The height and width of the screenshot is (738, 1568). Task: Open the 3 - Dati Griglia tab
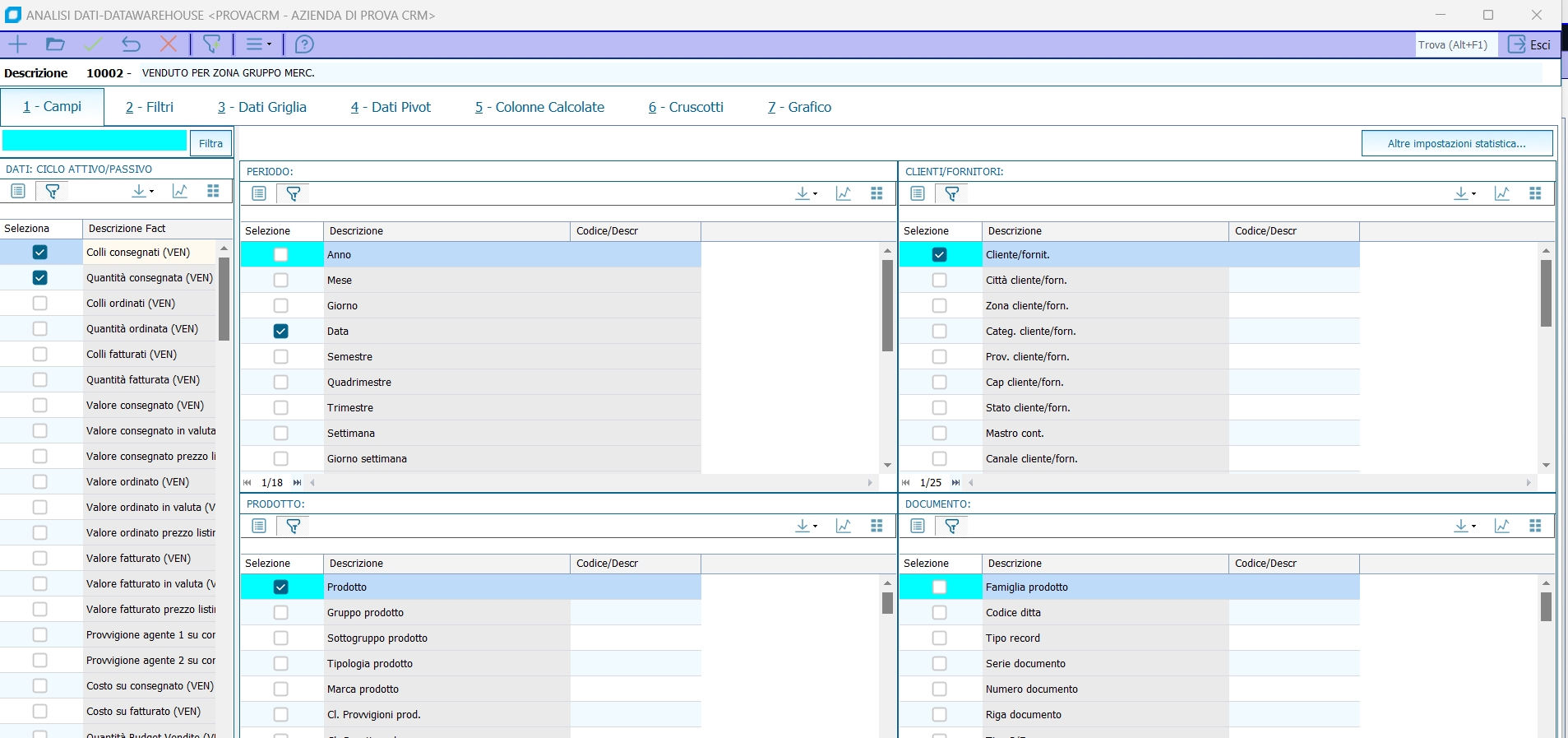pos(262,107)
